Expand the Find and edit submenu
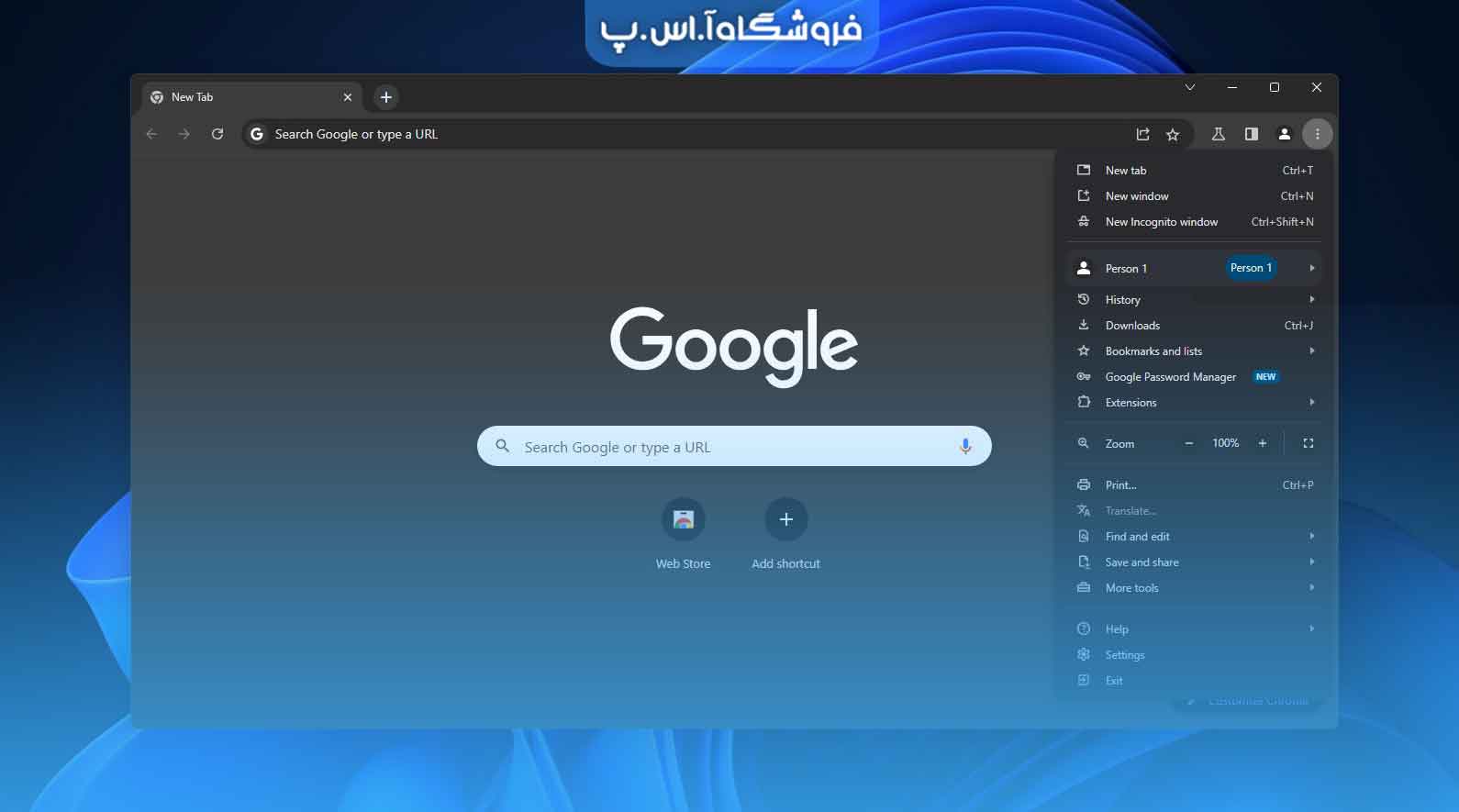Viewport: 1459px width, 812px height. (x=1194, y=537)
